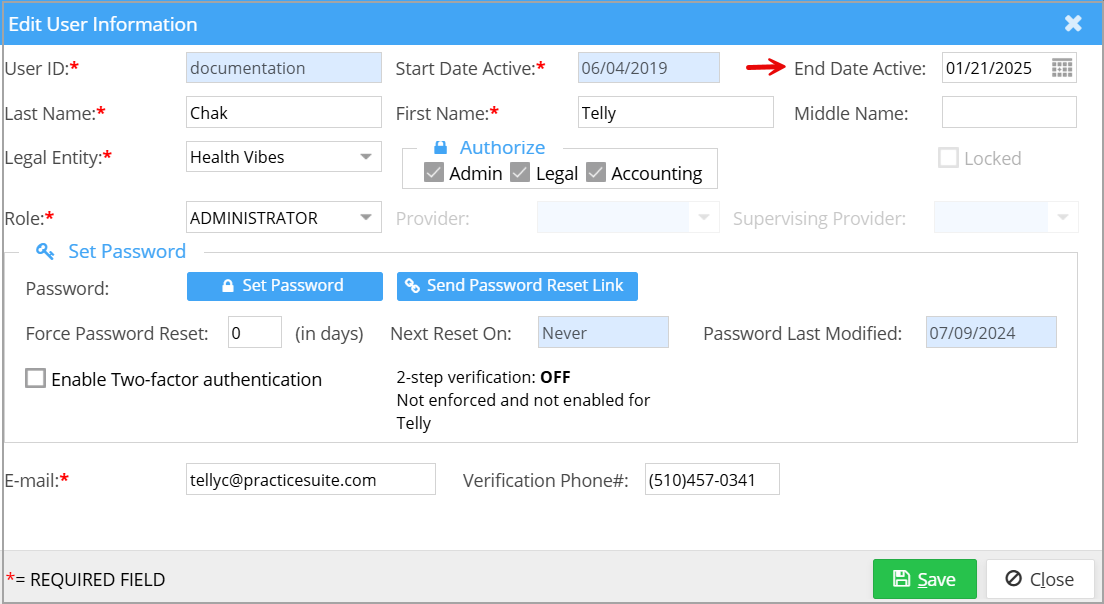Expand the Legal Entity dropdown
The width and height of the screenshot is (1104, 604).
point(366,157)
